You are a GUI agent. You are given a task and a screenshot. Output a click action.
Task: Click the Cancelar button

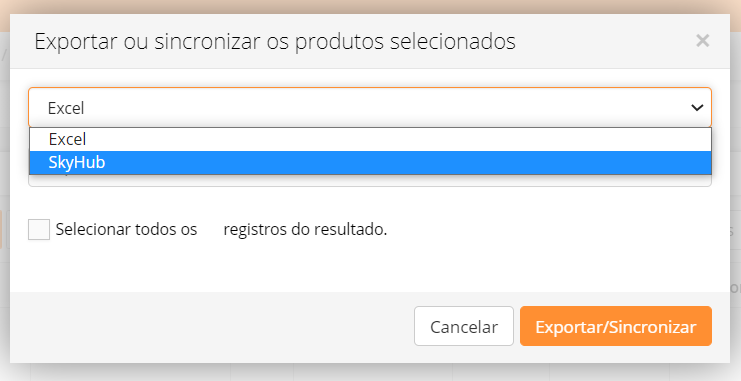pyautogui.click(x=464, y=326)
